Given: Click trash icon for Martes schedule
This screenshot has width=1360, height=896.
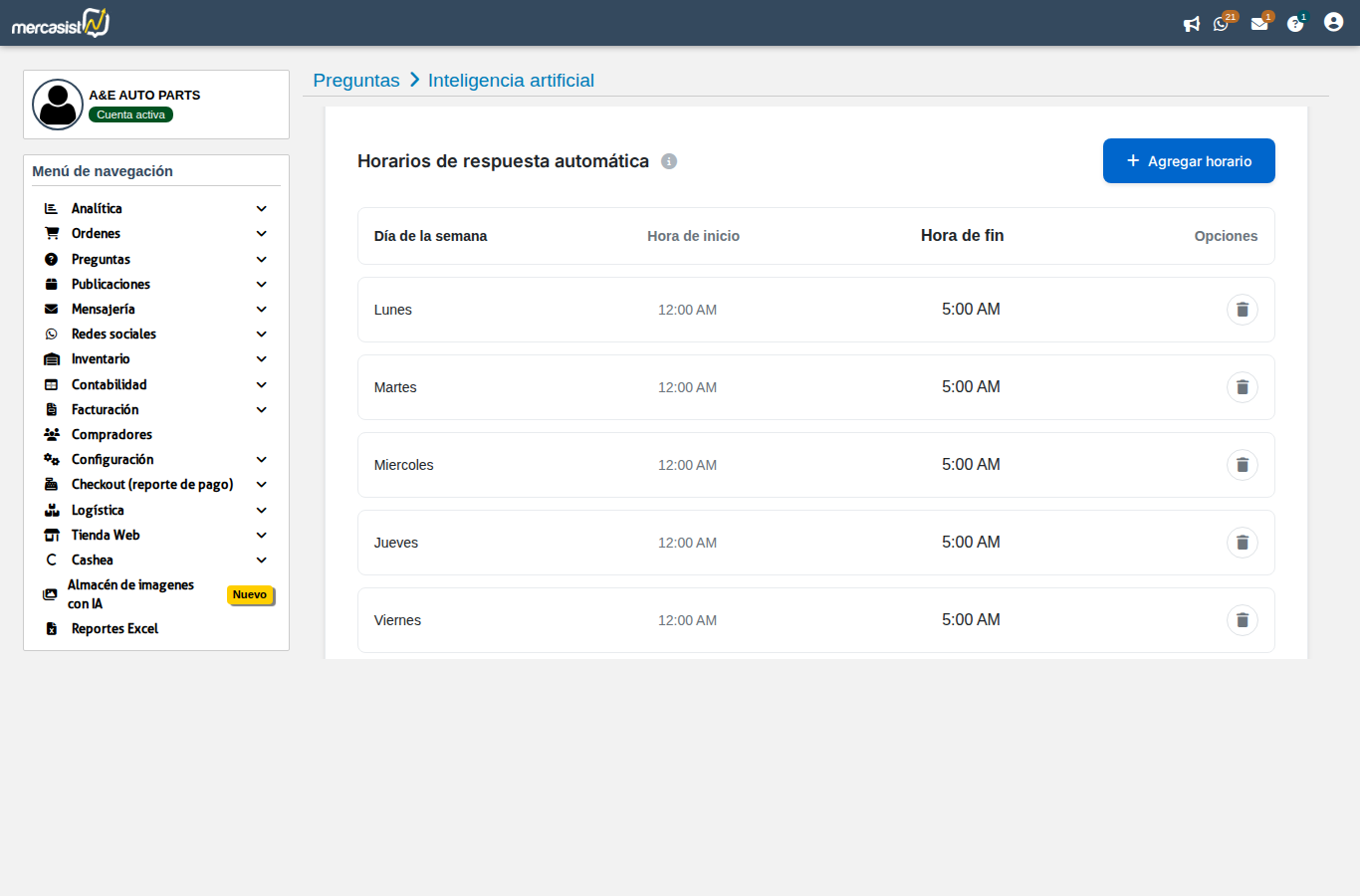Looking at the screenshot, I should tap(1242, 387).
